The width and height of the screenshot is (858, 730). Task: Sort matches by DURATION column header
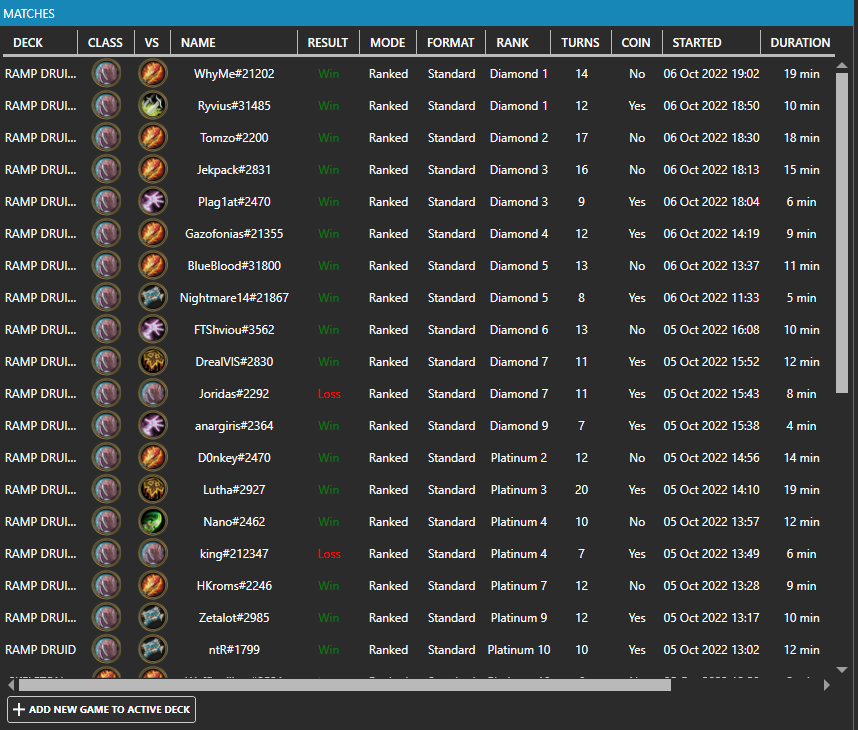tap(800, 43)
